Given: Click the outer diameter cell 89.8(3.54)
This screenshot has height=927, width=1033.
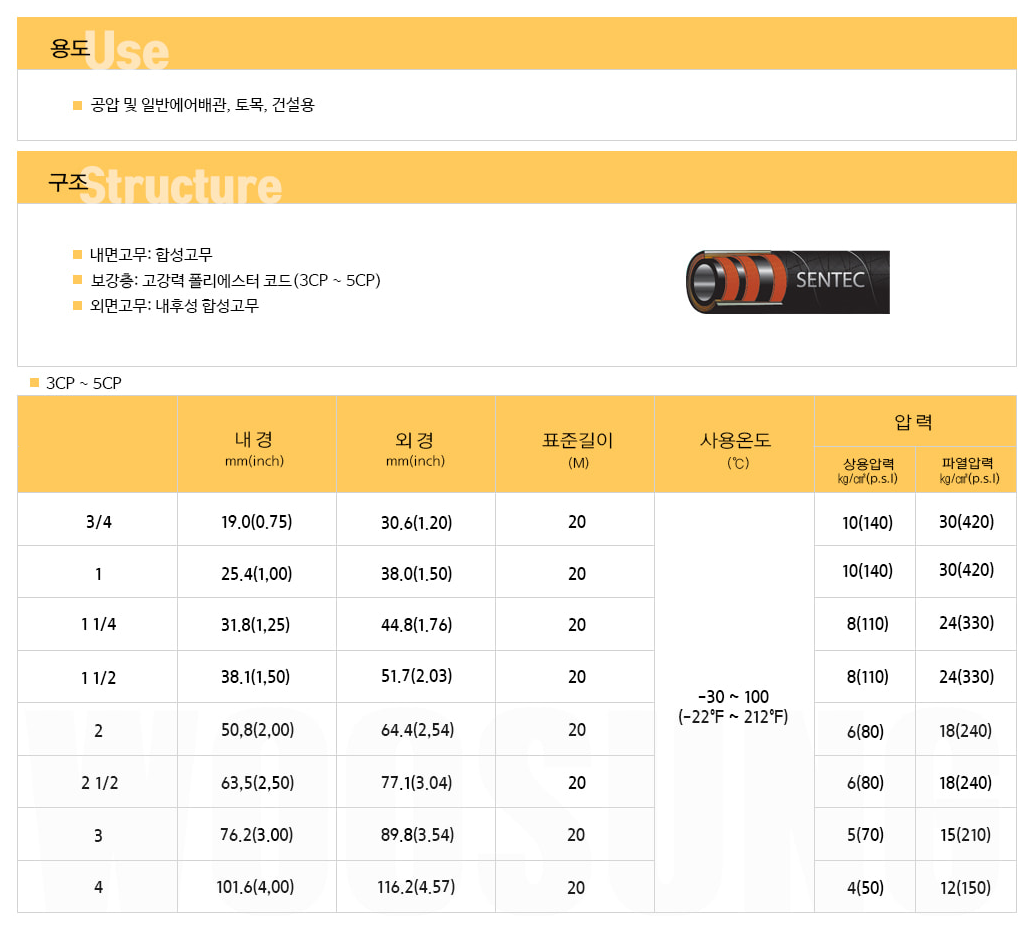Looking at the screenshot, I should click(x=417, y=835).
